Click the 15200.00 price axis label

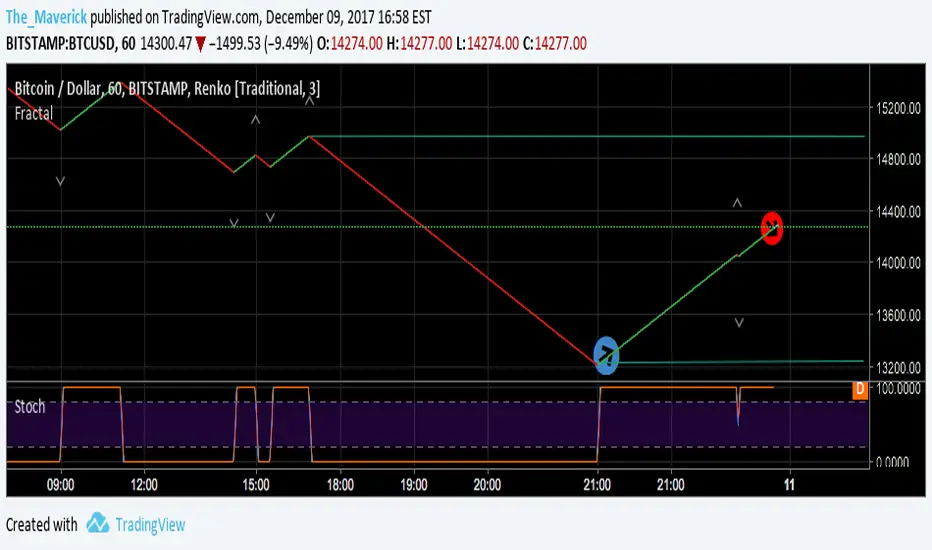tap(898, 108)
